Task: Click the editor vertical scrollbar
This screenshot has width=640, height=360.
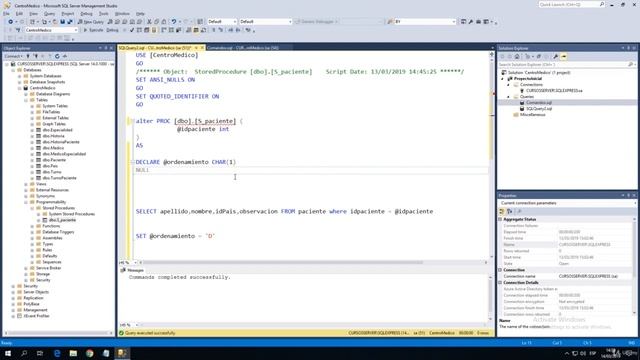Action: [x=491, y=155]
